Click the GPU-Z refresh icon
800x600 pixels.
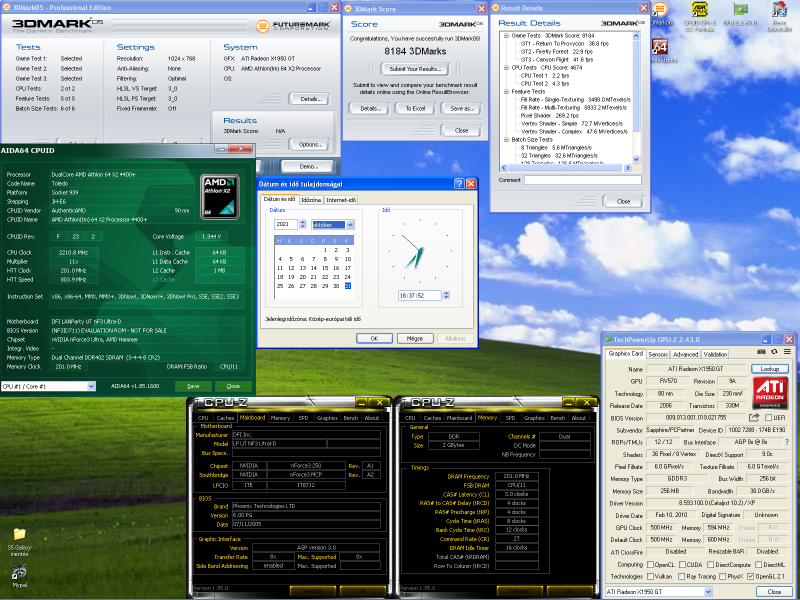pos(774,352)
